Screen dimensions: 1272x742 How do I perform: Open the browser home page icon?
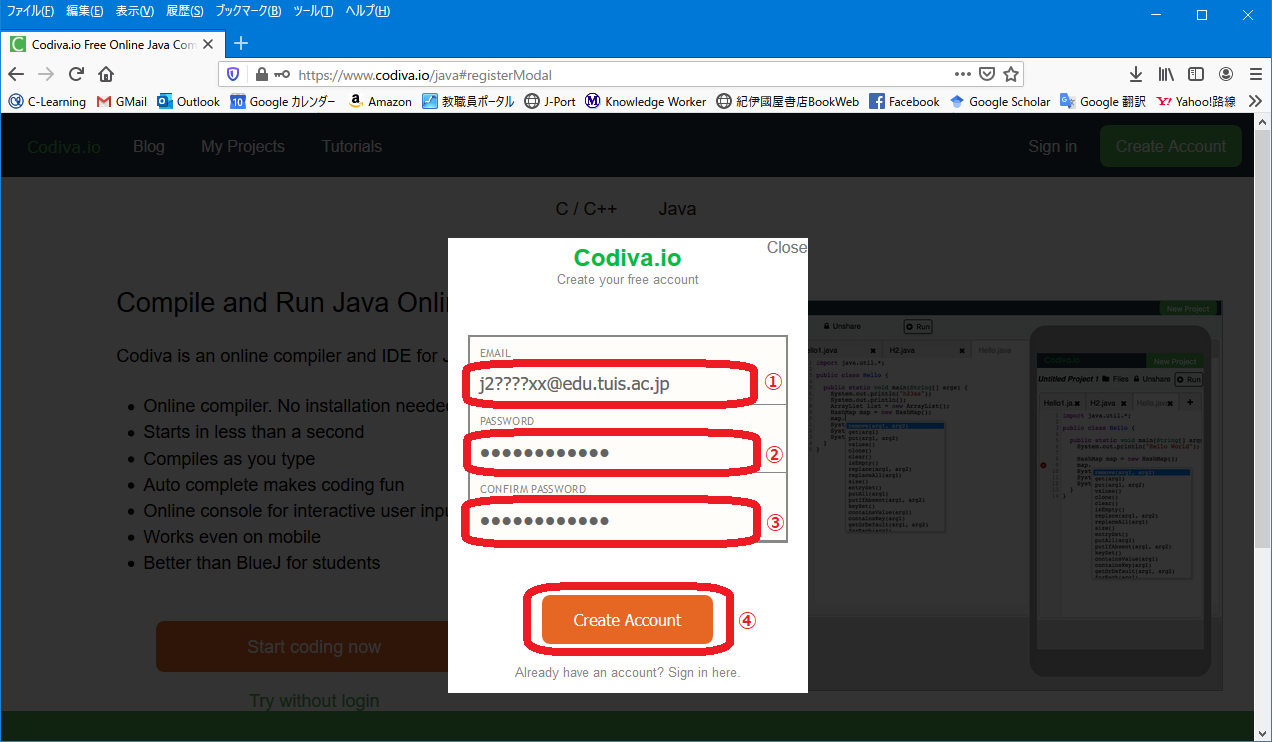click(106, 74)
